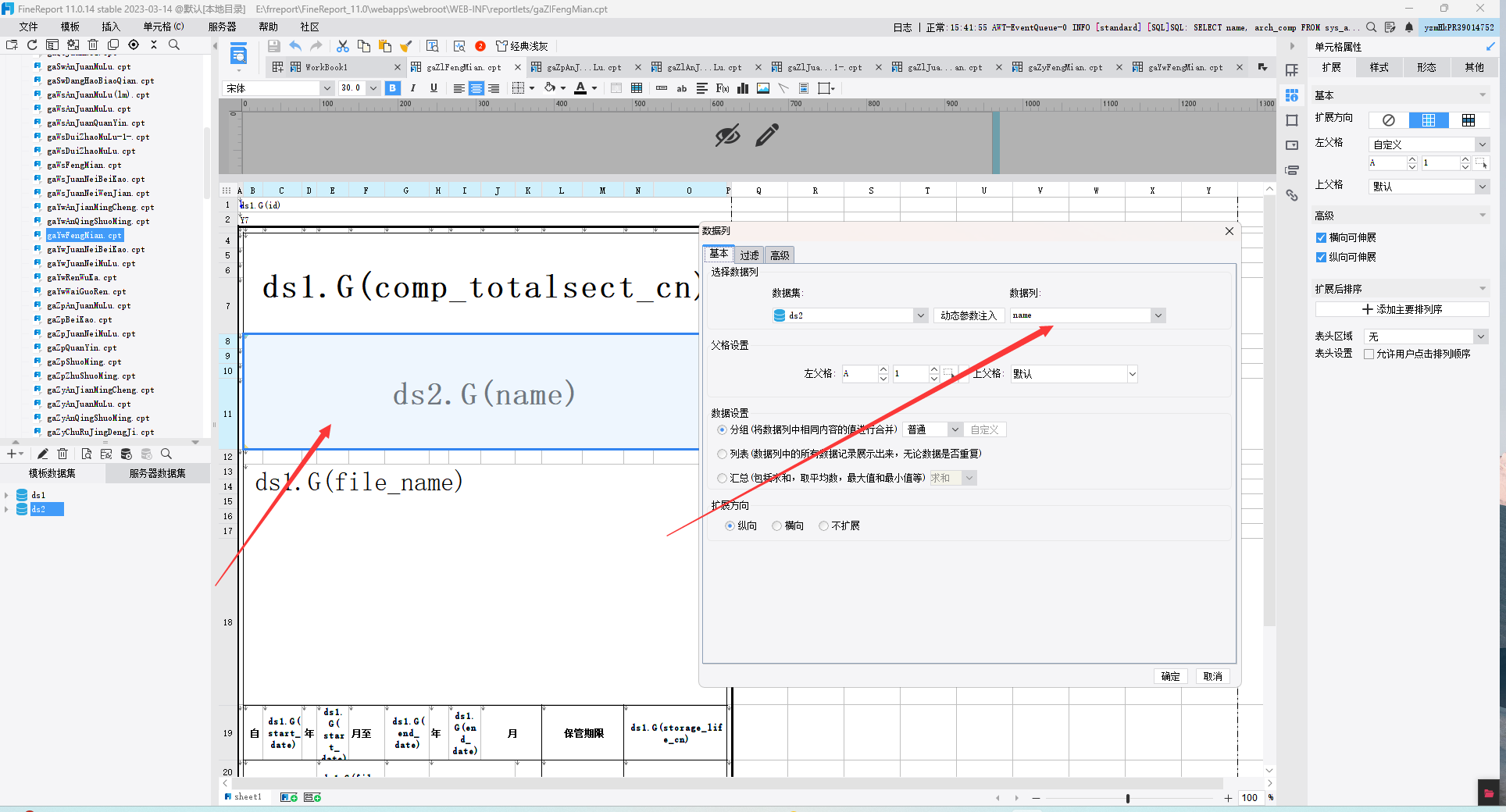Search the template file tree

coord(174,45)
